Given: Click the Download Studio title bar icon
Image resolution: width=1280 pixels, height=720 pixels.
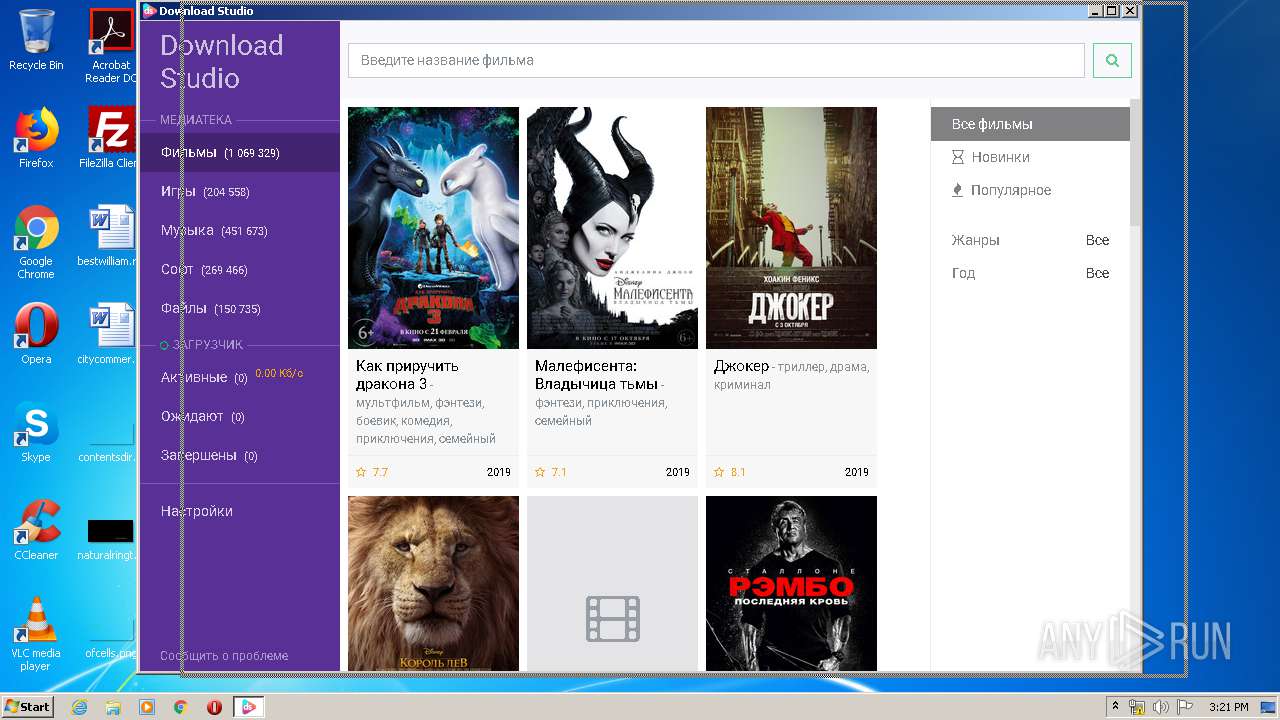Looking at the screenshot, I should pyautogui.click(x=149, y=11).
